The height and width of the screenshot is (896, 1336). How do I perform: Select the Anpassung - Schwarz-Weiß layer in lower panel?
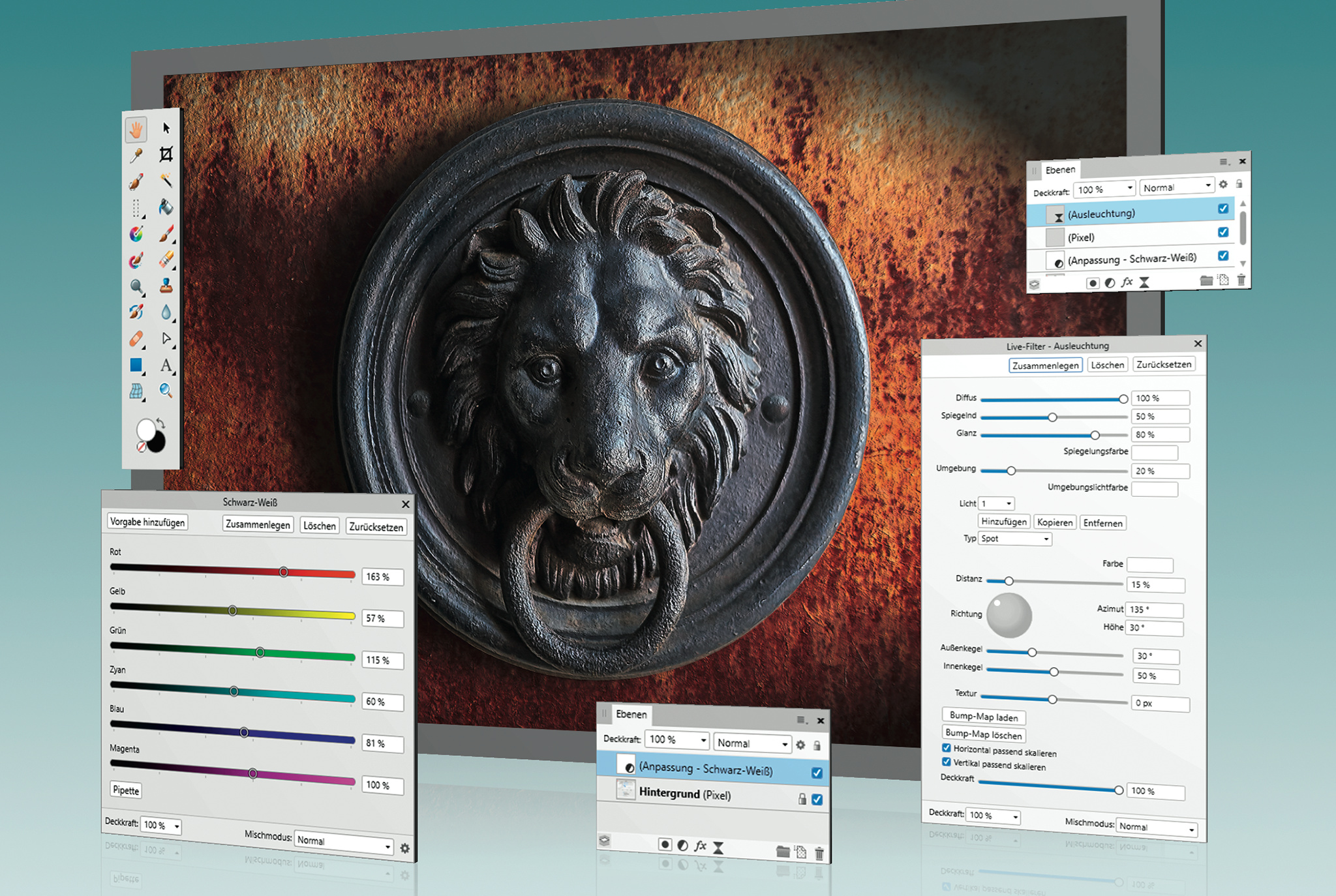(705, 769)
